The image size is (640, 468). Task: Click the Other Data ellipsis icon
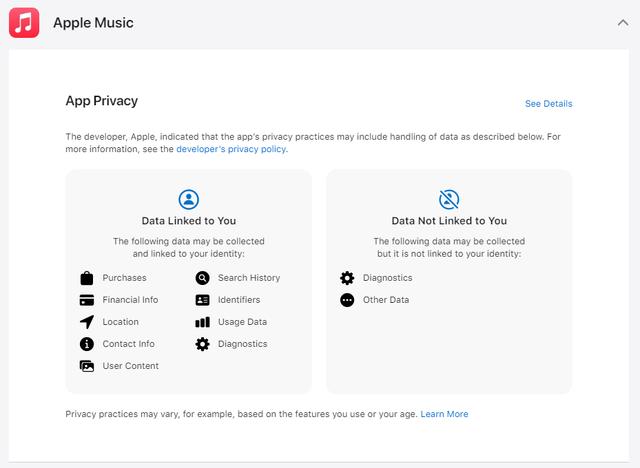tap(347, 300)
